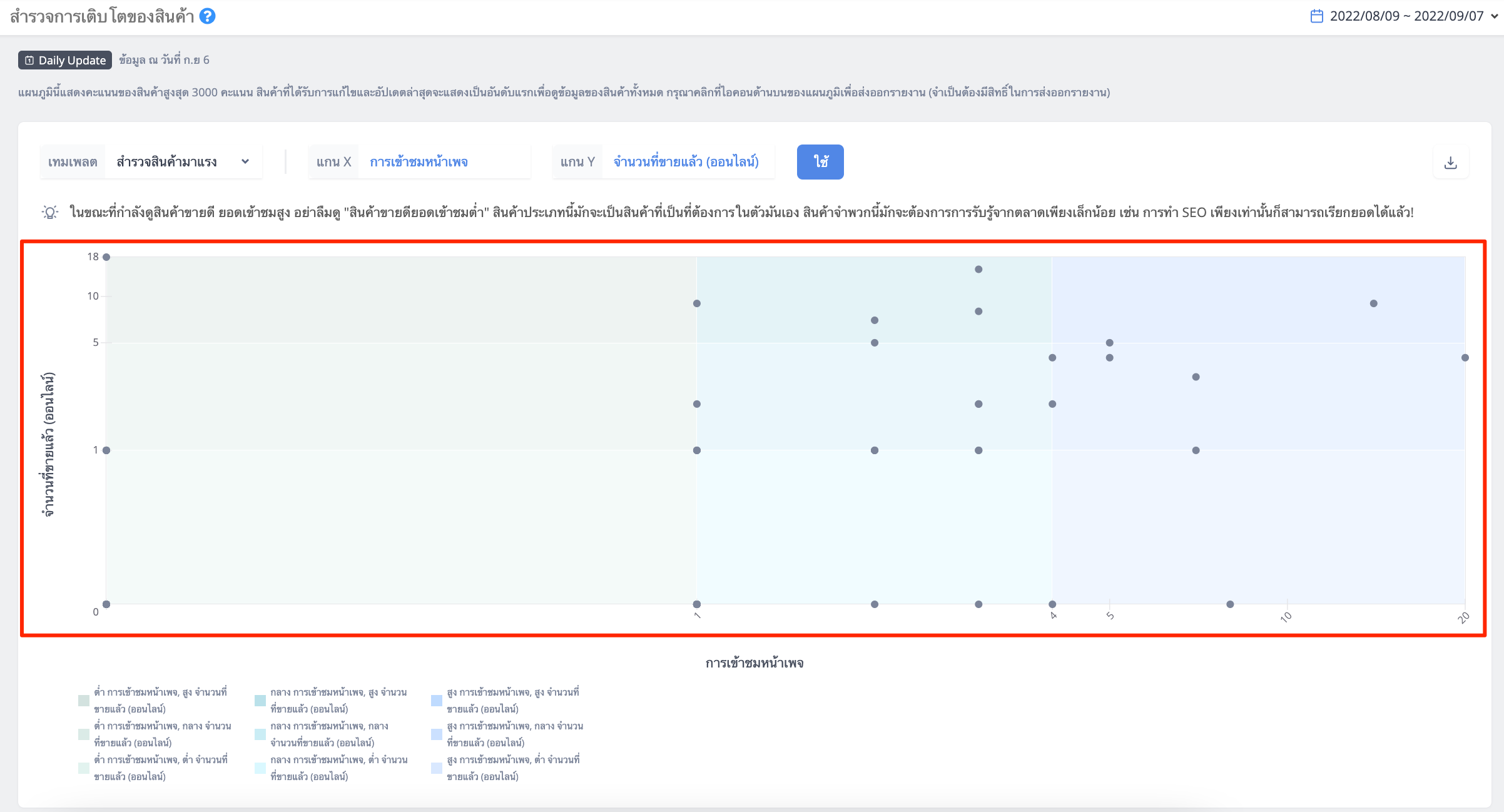The width and height of the screenshot is (1504, 812).
Task: Click the lone data point between 10 and 20 views
Action: point(1374,303)
